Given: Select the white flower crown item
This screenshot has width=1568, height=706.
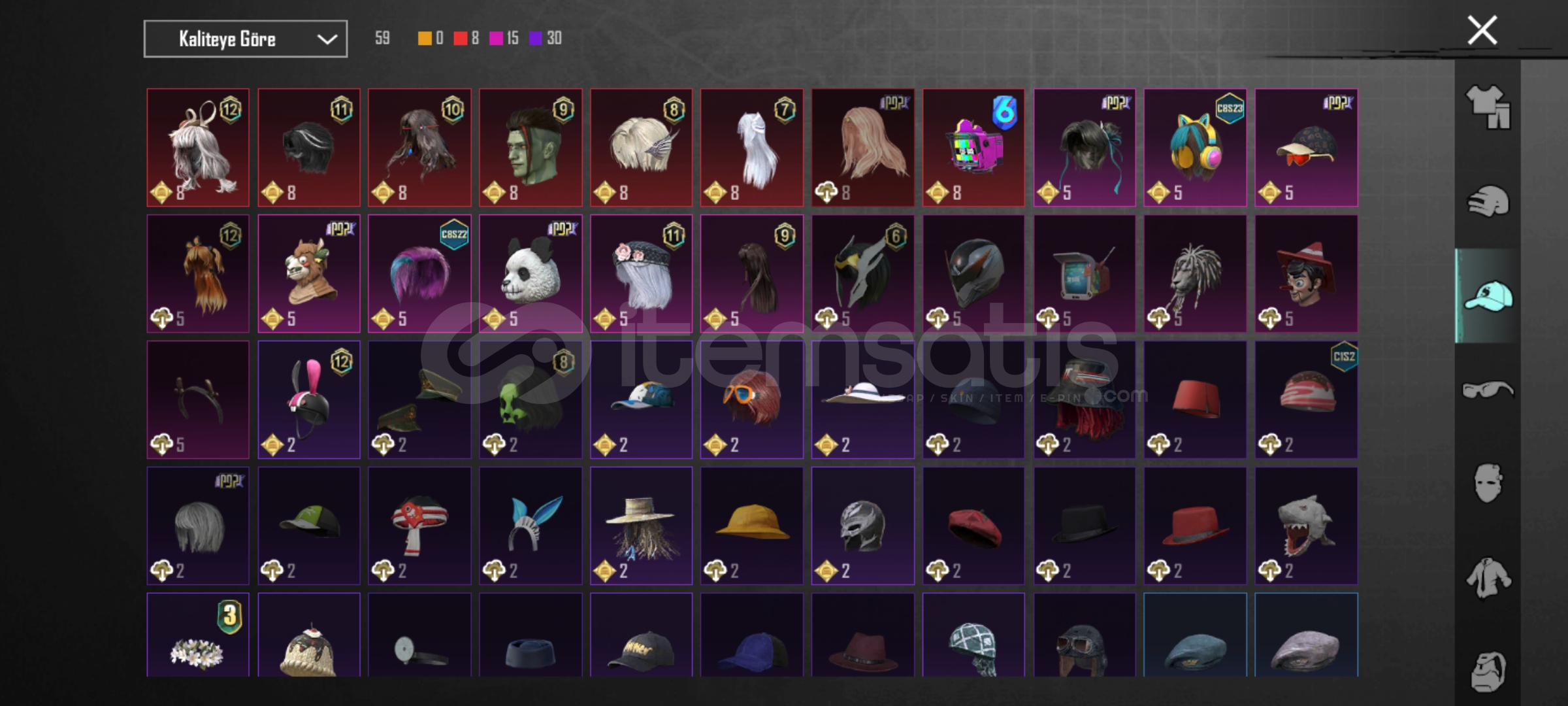Looking at the screenshot, I should [198, 635].
